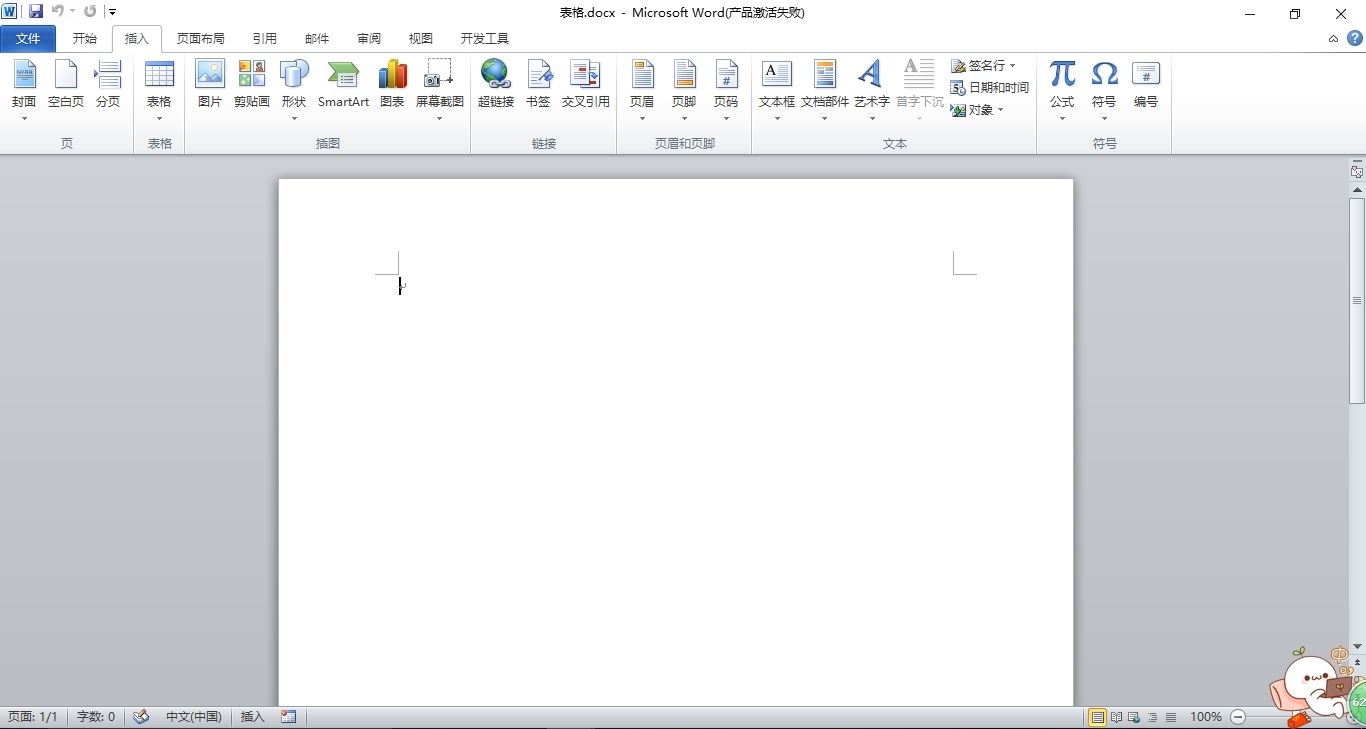
Task: Switch to print layout view
Action: (x=1098, y=717)
